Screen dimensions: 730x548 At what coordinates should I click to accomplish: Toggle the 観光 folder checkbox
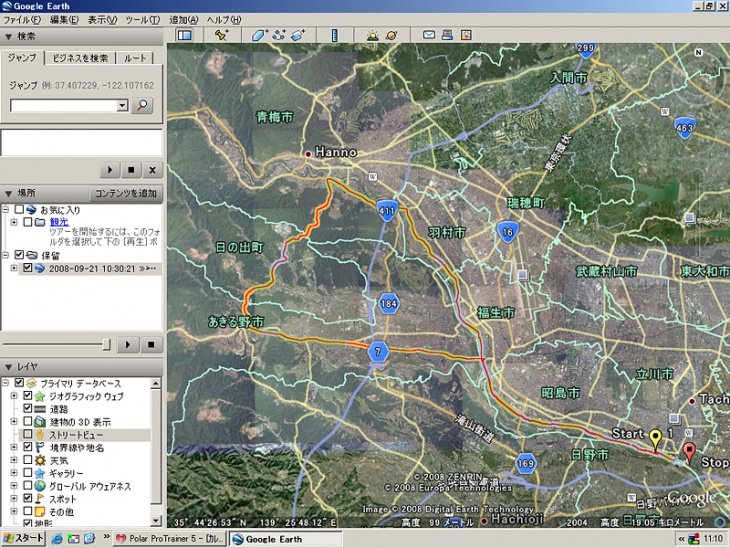click(x=27, y=222)
